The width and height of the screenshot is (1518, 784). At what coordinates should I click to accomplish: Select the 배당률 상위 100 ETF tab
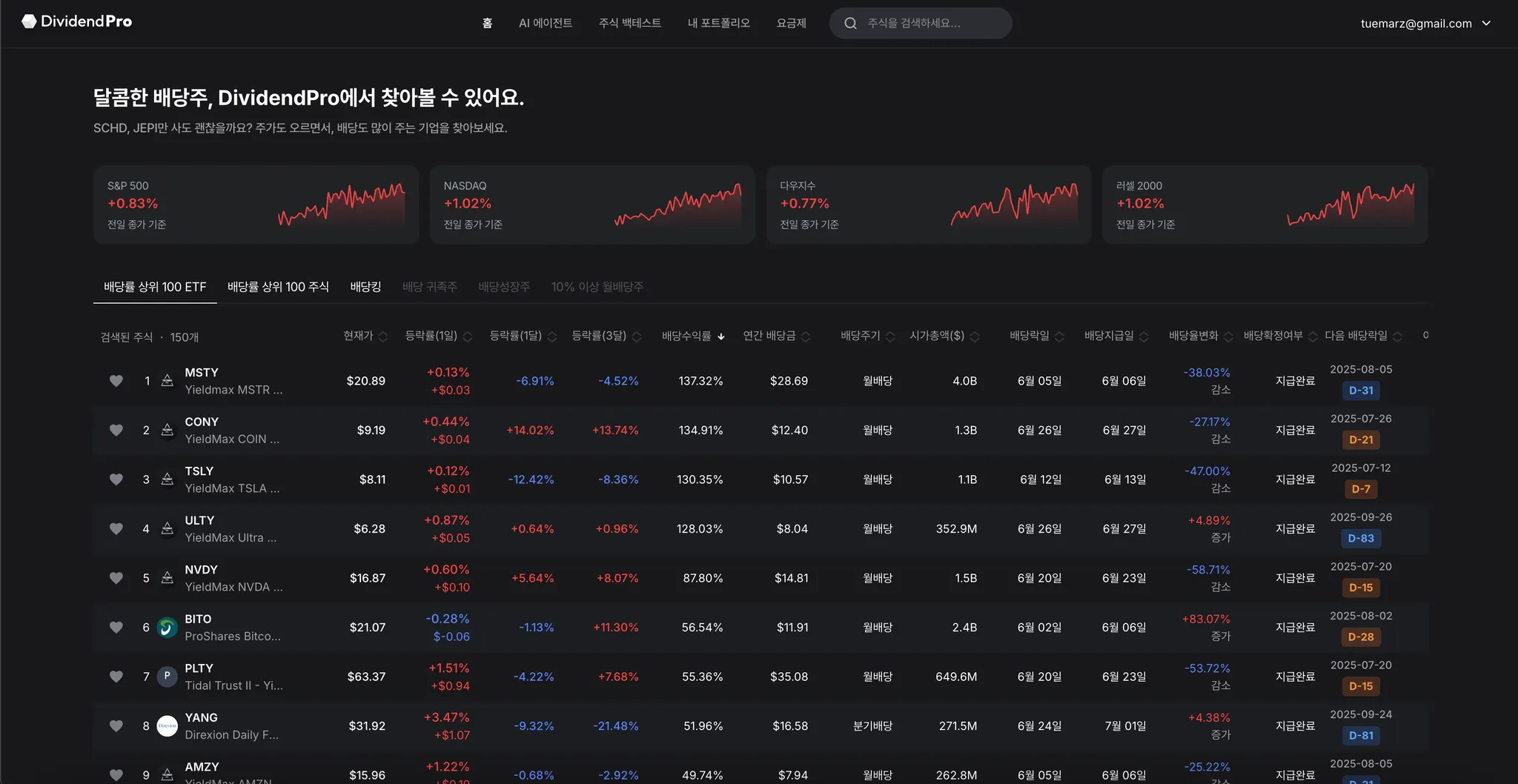point(155,287)
